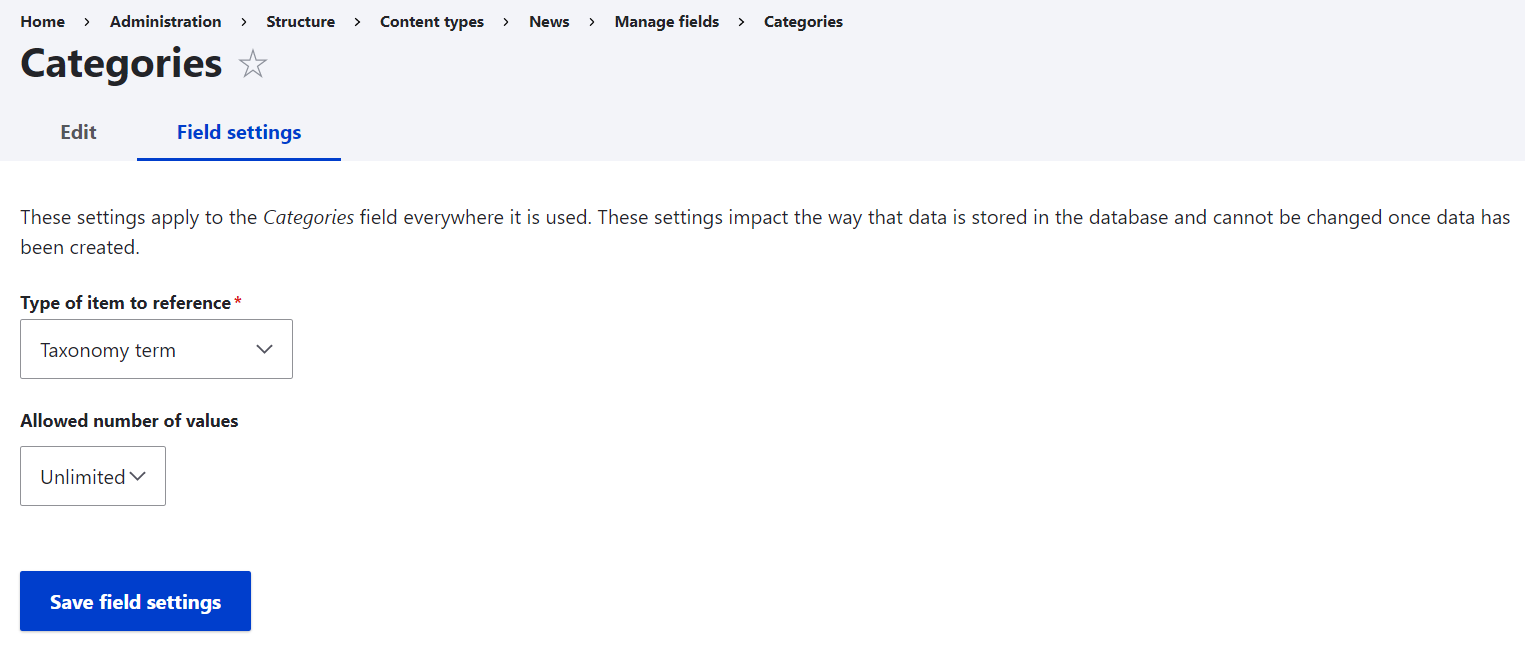
Task: Click the Allowed number of values label
Action: coord(129,421)
